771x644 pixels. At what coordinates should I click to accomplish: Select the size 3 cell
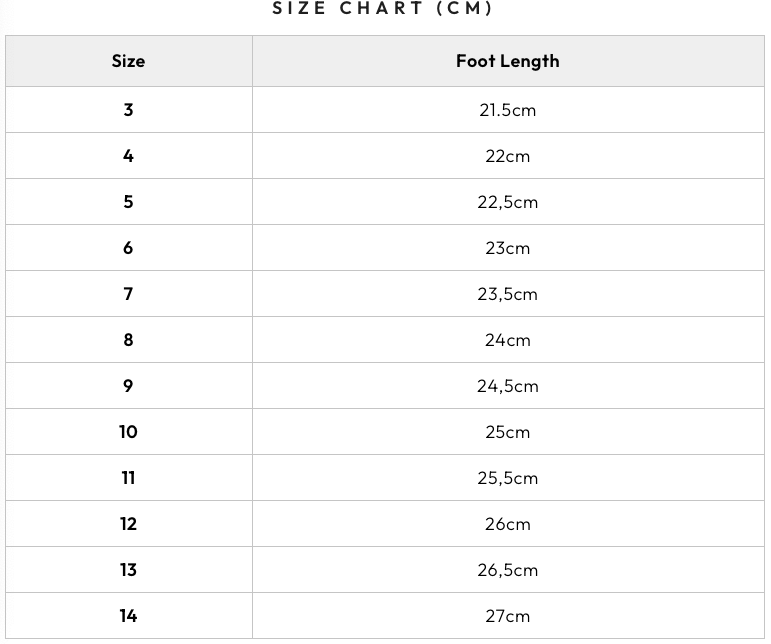(x=128, y=110)
